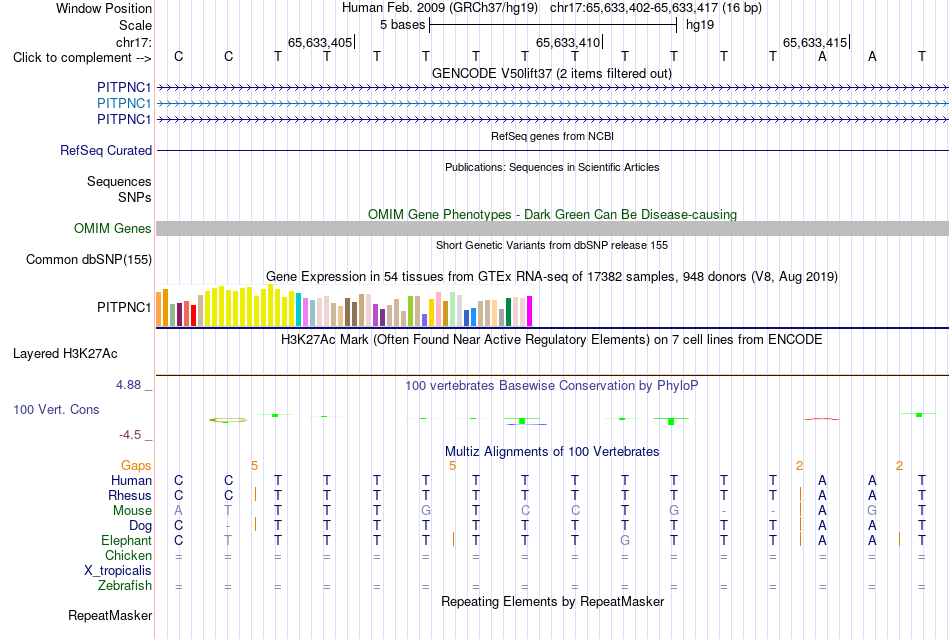Click the red bar in GTEx expression chart
The height and width of the screenshot is (639, 950).
coord(193,316)
